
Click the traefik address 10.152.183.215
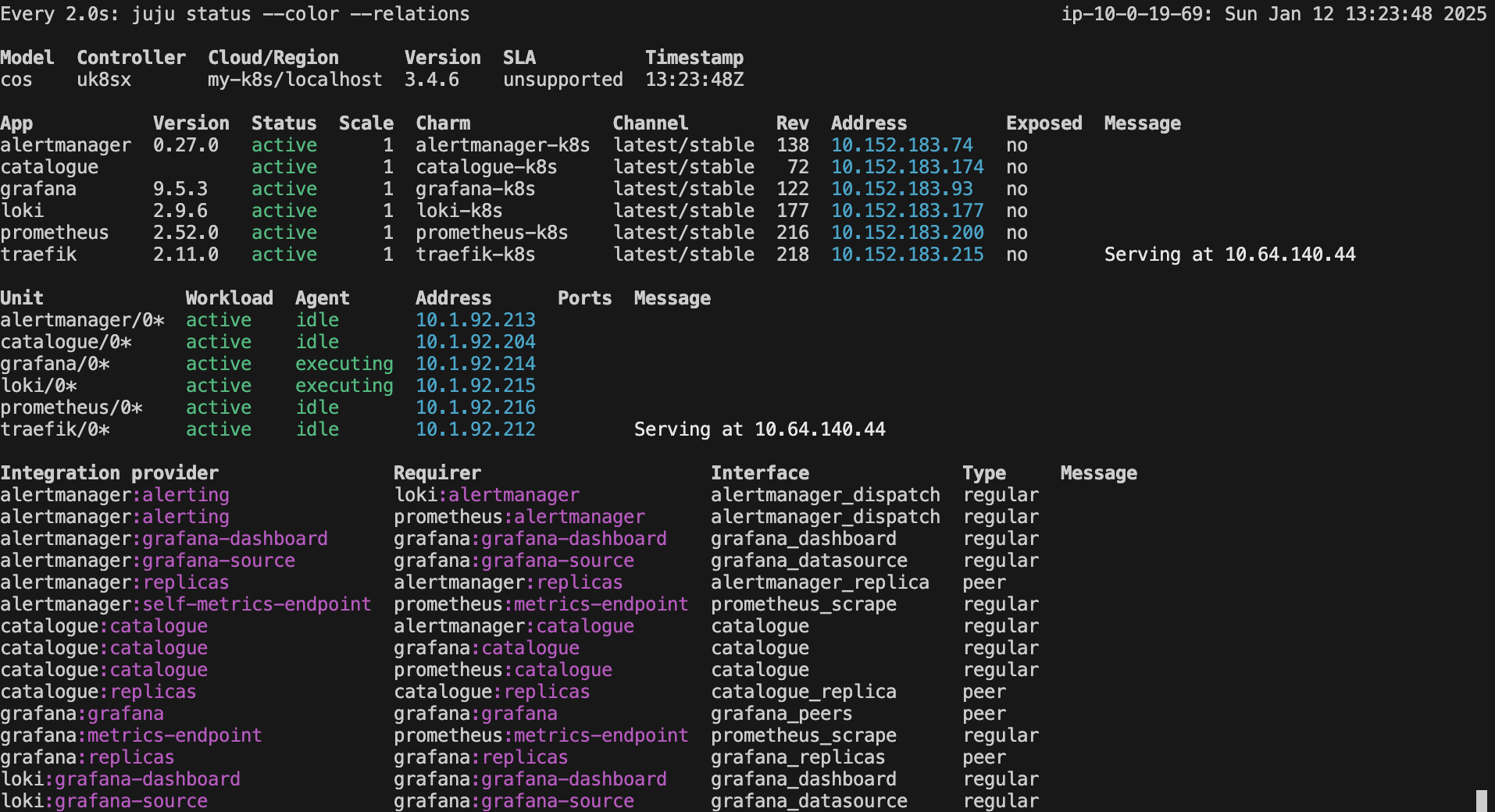[x=908, y=255]
